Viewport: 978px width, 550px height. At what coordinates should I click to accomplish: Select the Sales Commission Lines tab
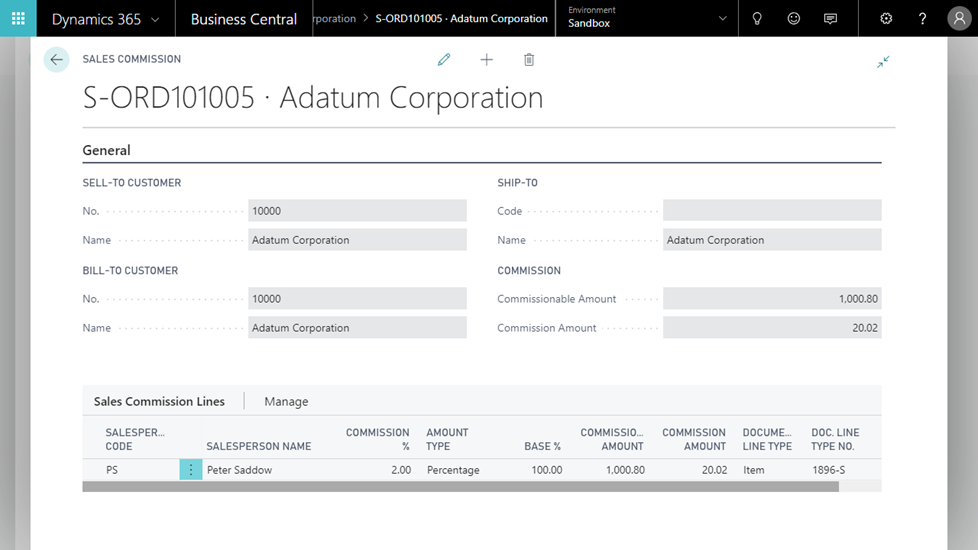pyautogui.click(x=159, y=402)
